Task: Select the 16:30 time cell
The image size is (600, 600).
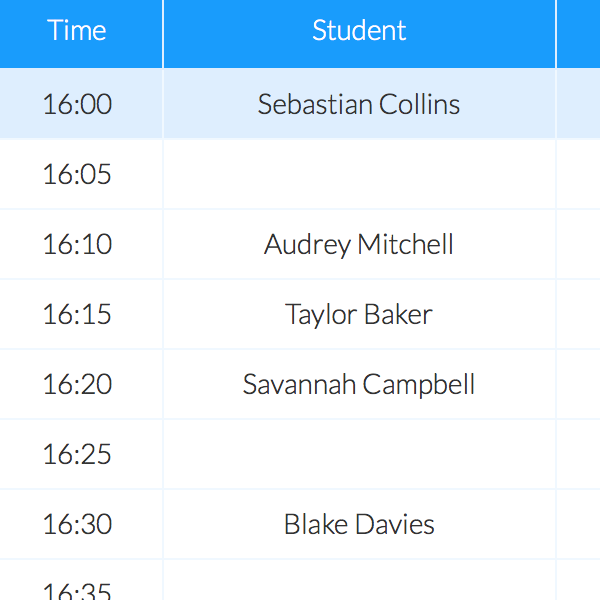Action: 78,524
